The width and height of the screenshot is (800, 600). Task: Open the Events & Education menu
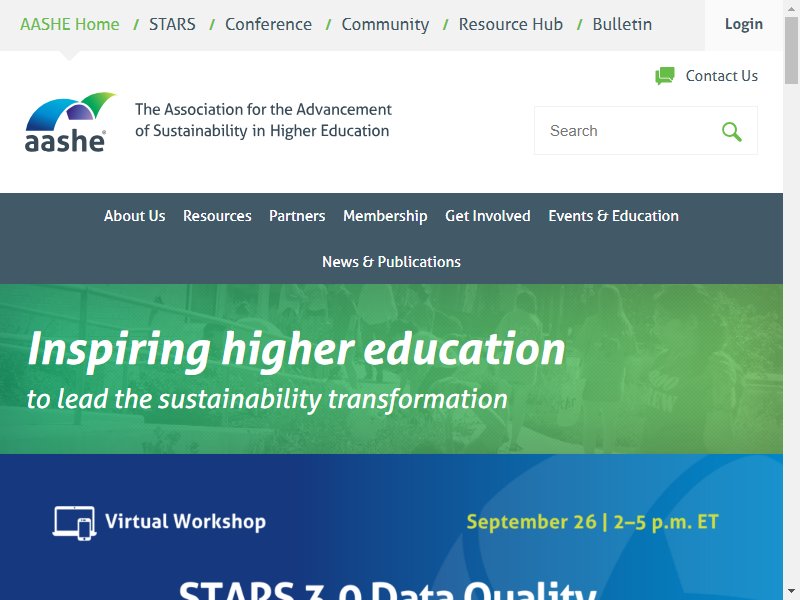coord(613,216)
